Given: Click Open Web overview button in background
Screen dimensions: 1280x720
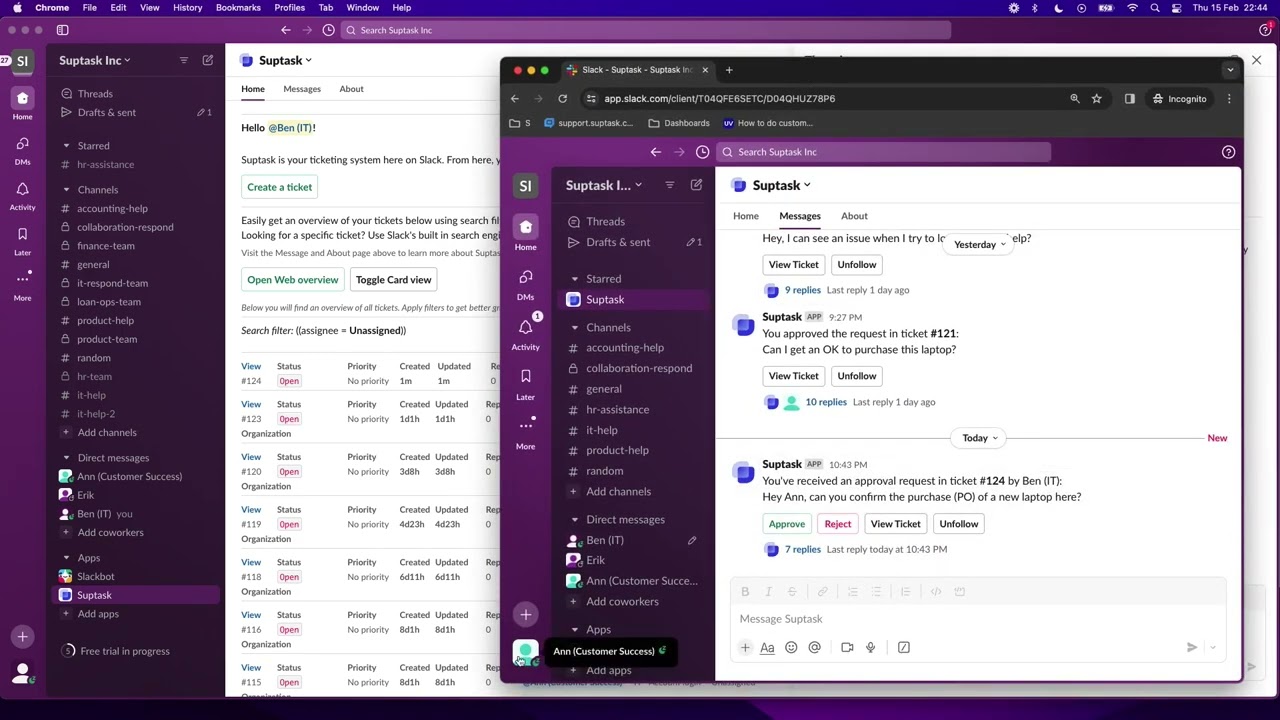Looking at the screenshot, I should [x=293, y=280].
